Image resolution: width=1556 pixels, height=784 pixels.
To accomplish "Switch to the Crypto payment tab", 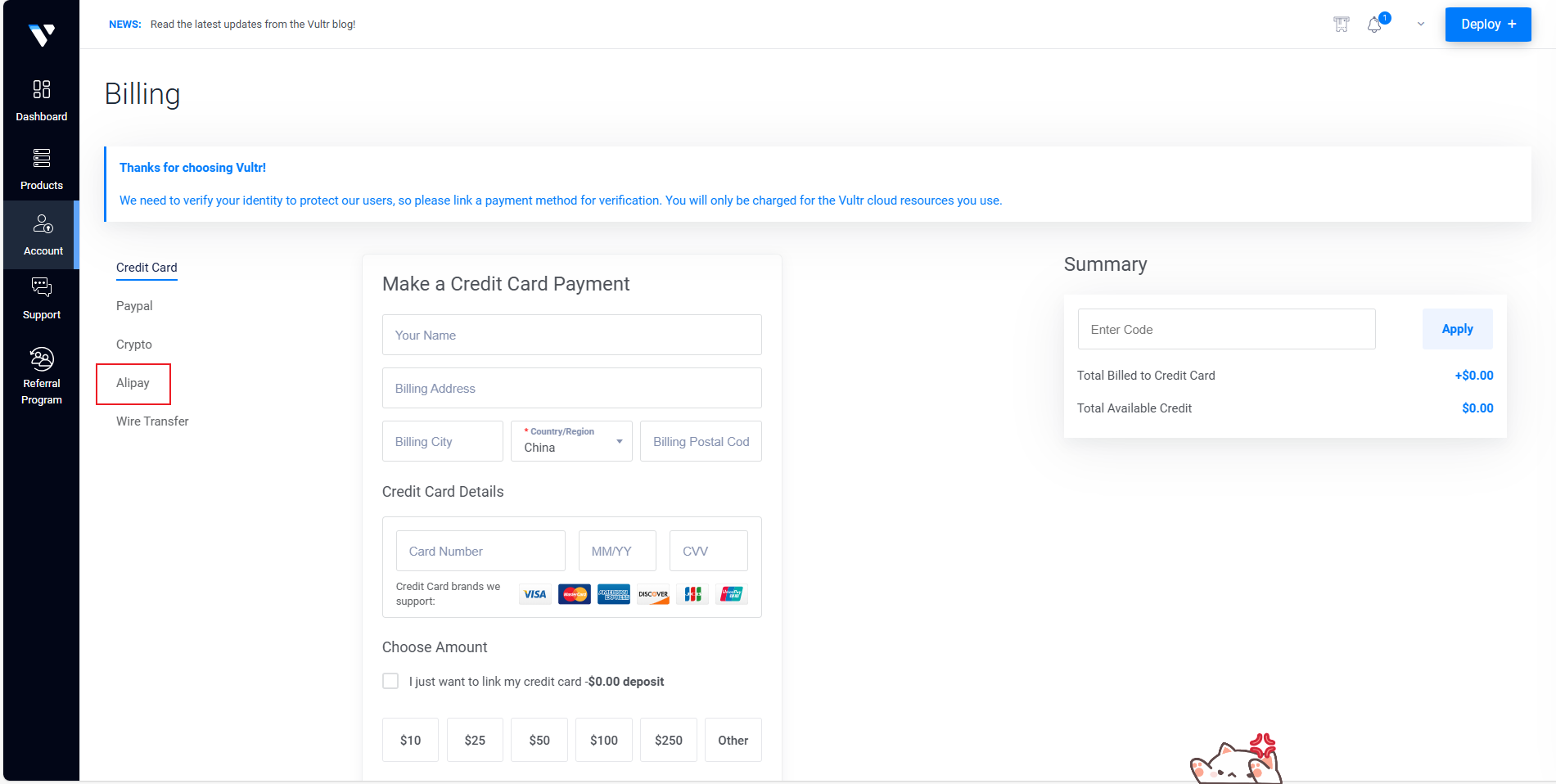I will 134,345.
